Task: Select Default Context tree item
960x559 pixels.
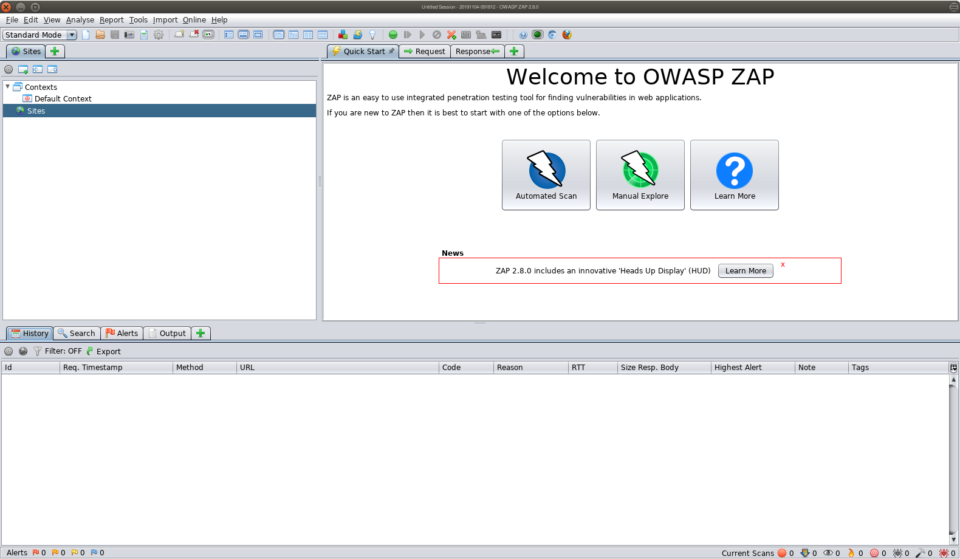Action: 57,99
